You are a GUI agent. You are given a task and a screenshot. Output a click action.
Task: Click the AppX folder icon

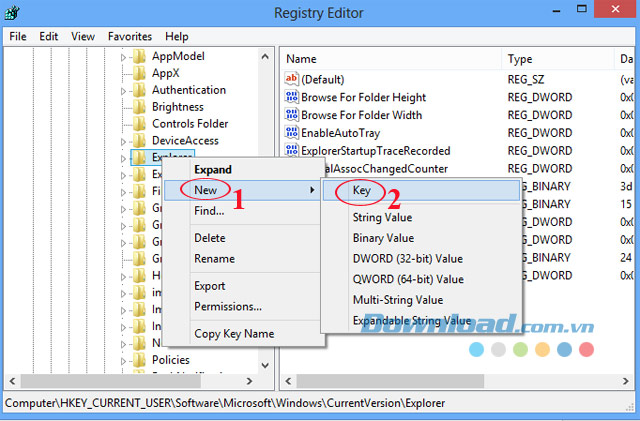click(140, 73)
